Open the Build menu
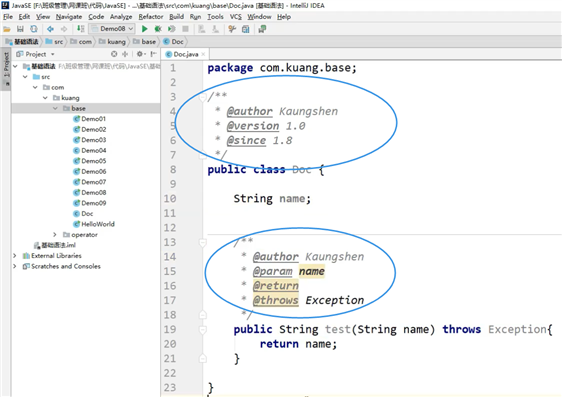Screen dimensions: 562x397 pos(176,17)
